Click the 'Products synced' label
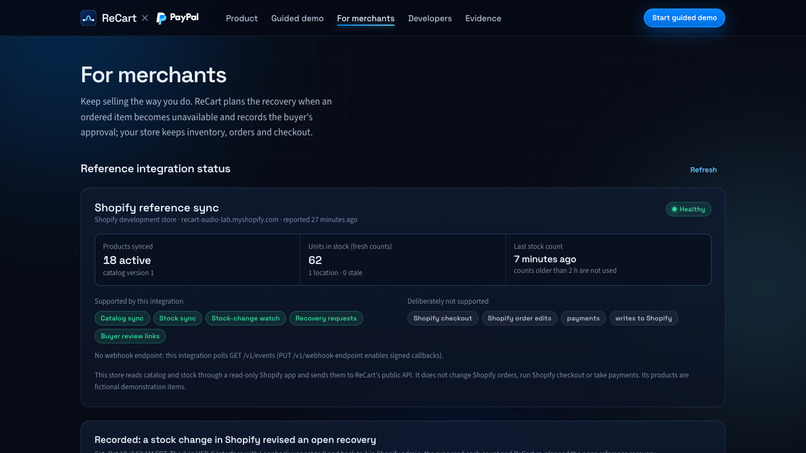This screenshot has width=806, height=453. coord(127,247)
